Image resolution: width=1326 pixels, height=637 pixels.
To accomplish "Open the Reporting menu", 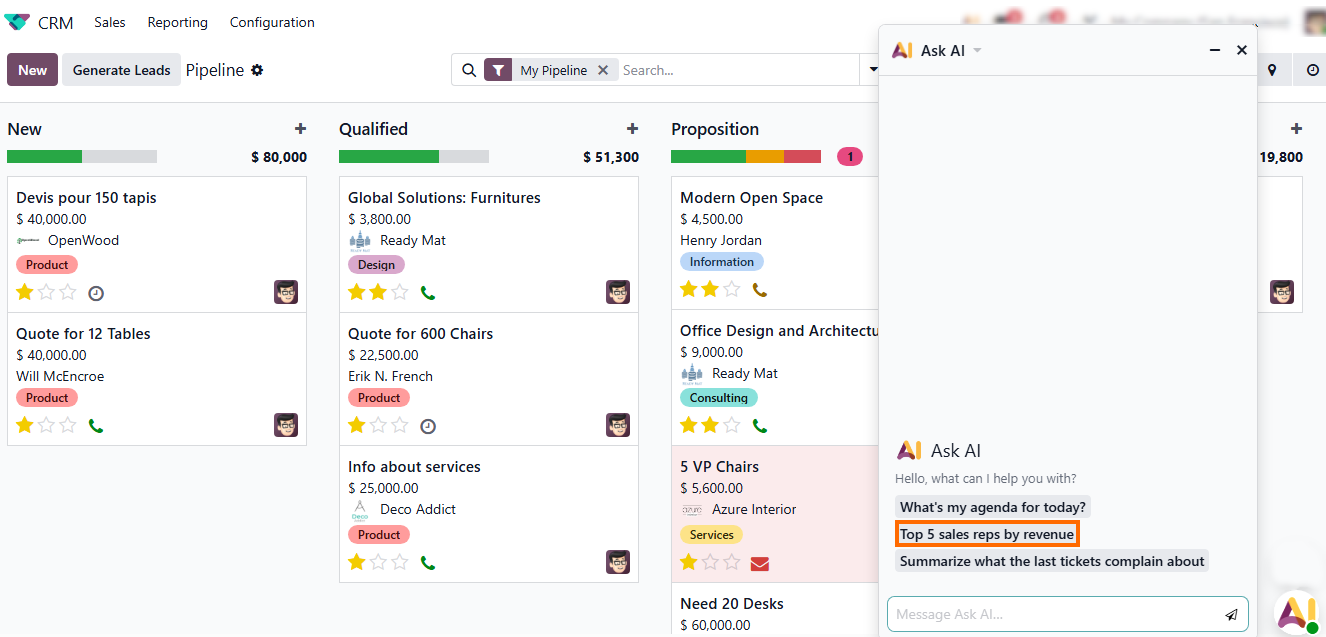I will (177, 22).
